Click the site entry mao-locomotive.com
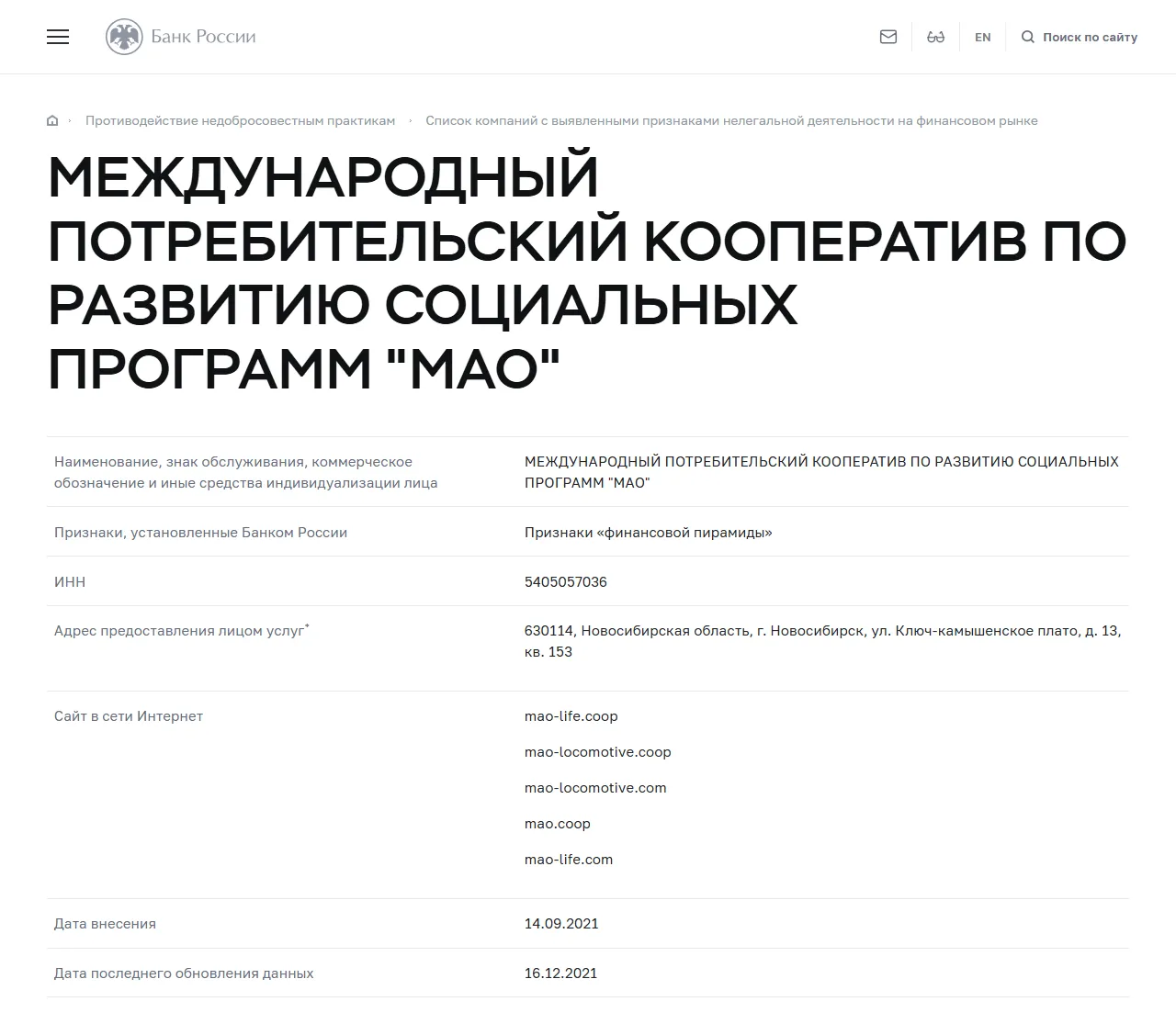Screen dimensions: 1176x1024 tap(595, 787)
